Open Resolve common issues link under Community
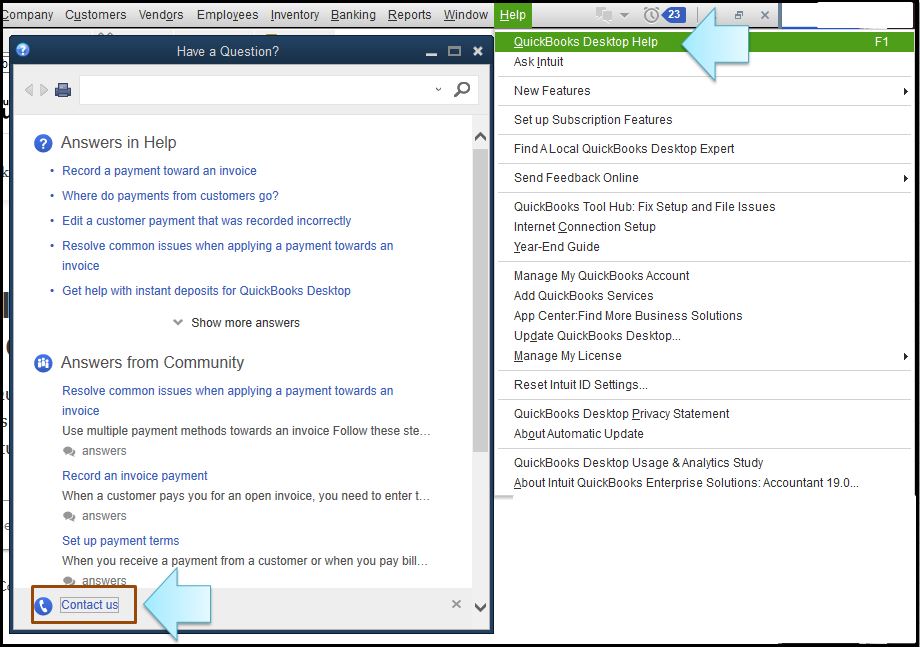 click(x=228, y=401)
